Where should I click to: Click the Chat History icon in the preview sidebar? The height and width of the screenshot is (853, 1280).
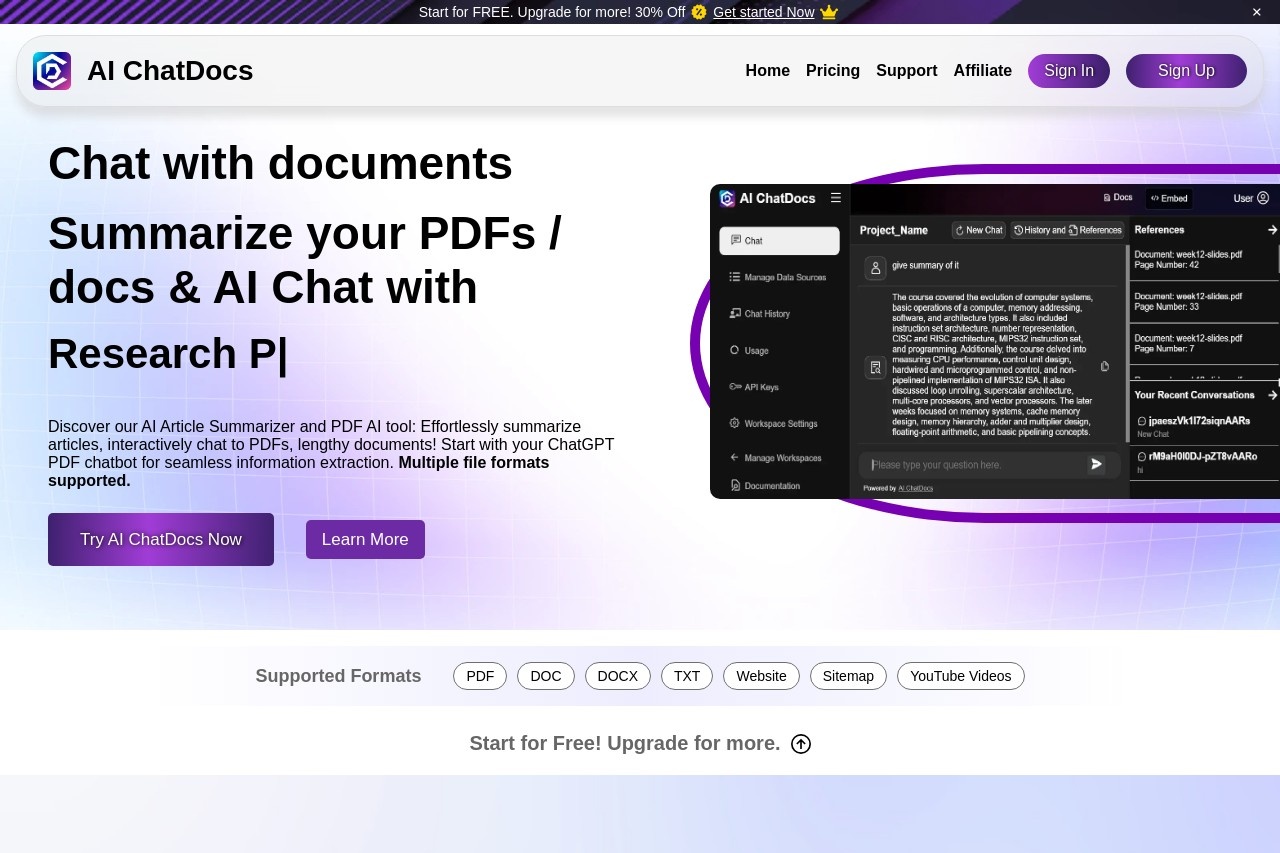point(735,313)
